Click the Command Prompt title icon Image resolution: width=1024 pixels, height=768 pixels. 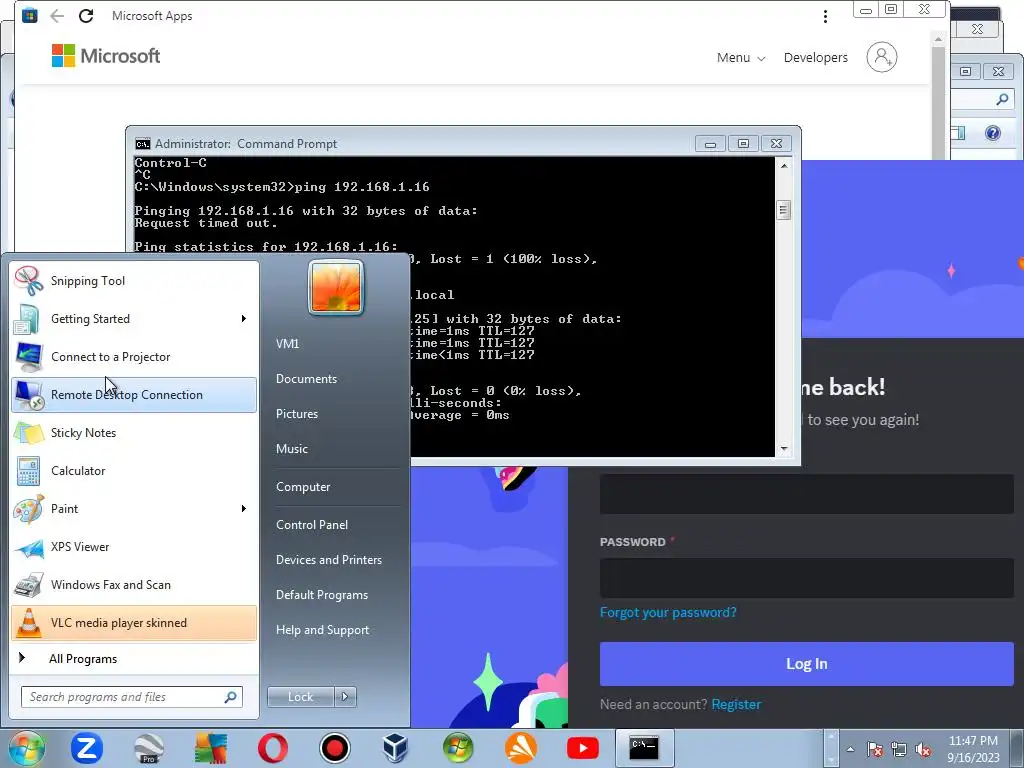coord(142,144)
